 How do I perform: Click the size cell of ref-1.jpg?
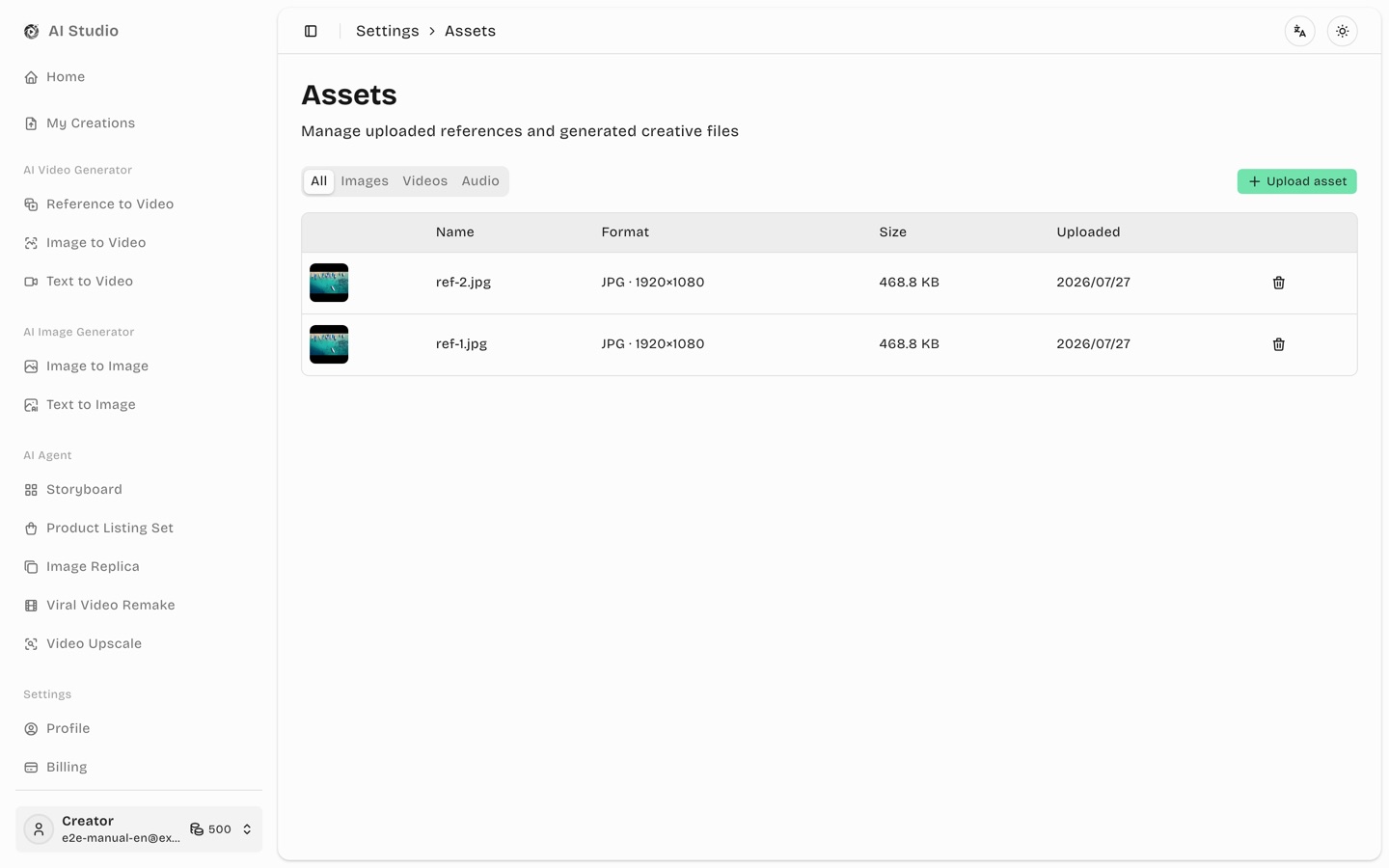(x=910, y=344)
